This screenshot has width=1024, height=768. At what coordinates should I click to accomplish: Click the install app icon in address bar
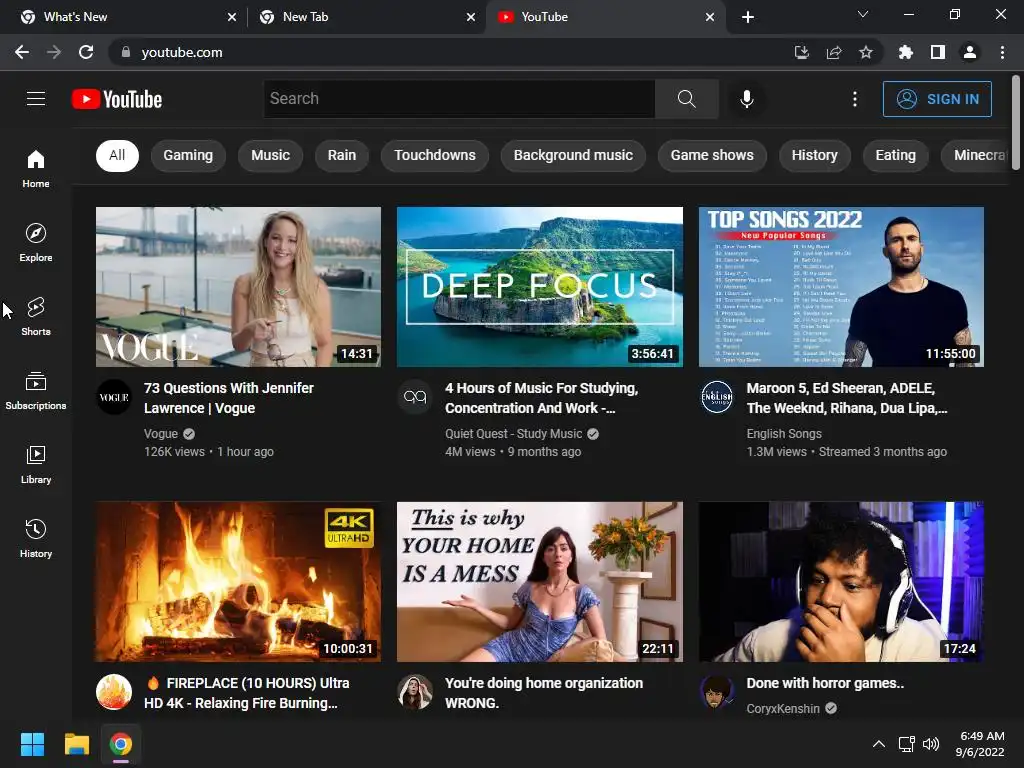802,52
